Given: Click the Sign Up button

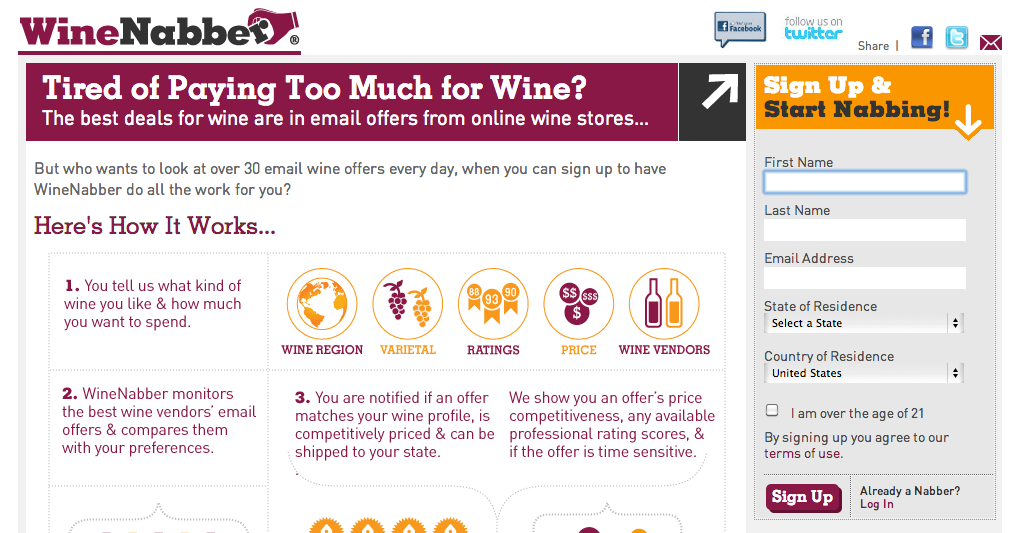Looking at the screenshot, I should point(804,498).
